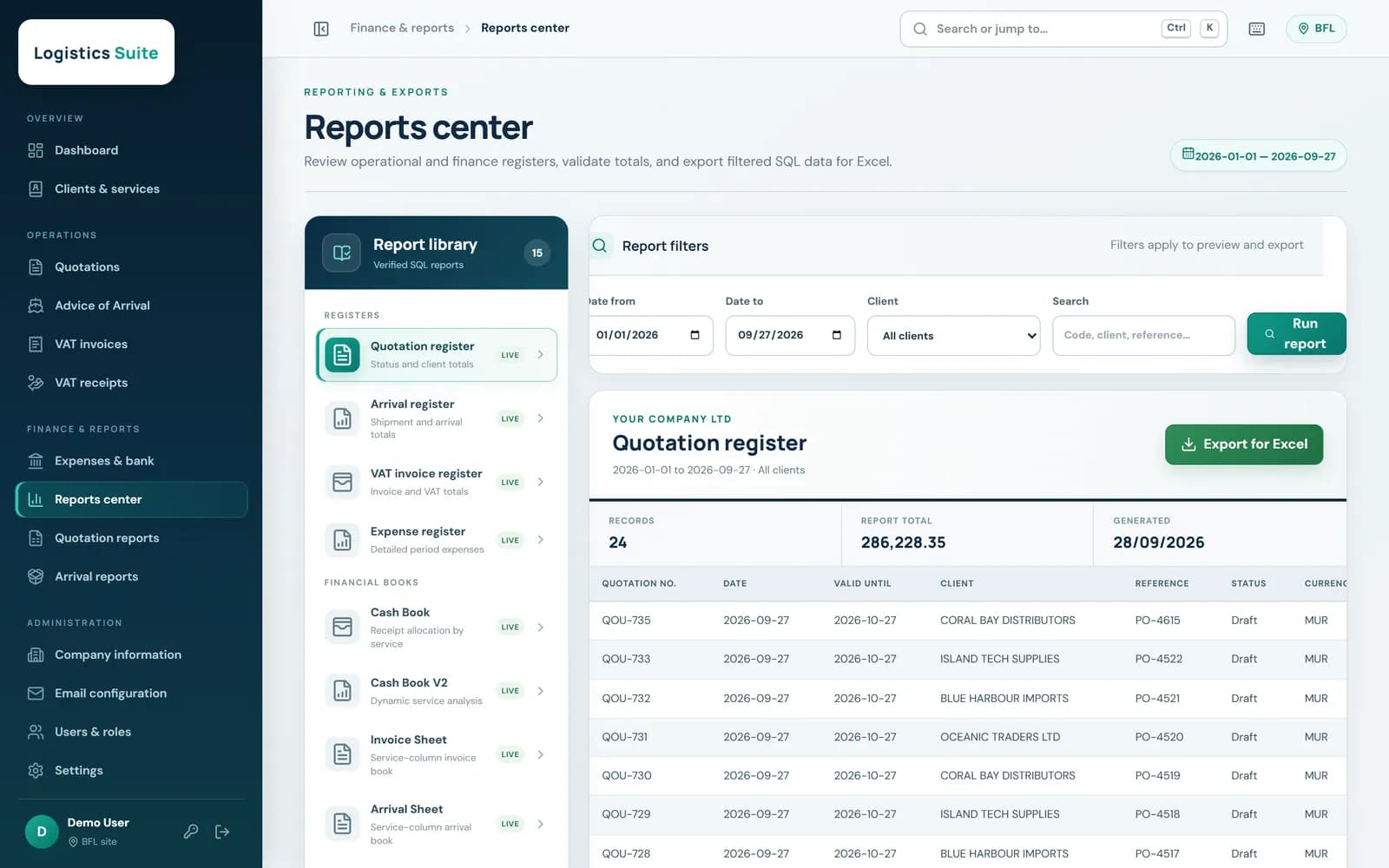The height and width of the screenshot is (868, 1389).
Task: Click the Finance & reports breadcrumb
Action: pos(402,28)
